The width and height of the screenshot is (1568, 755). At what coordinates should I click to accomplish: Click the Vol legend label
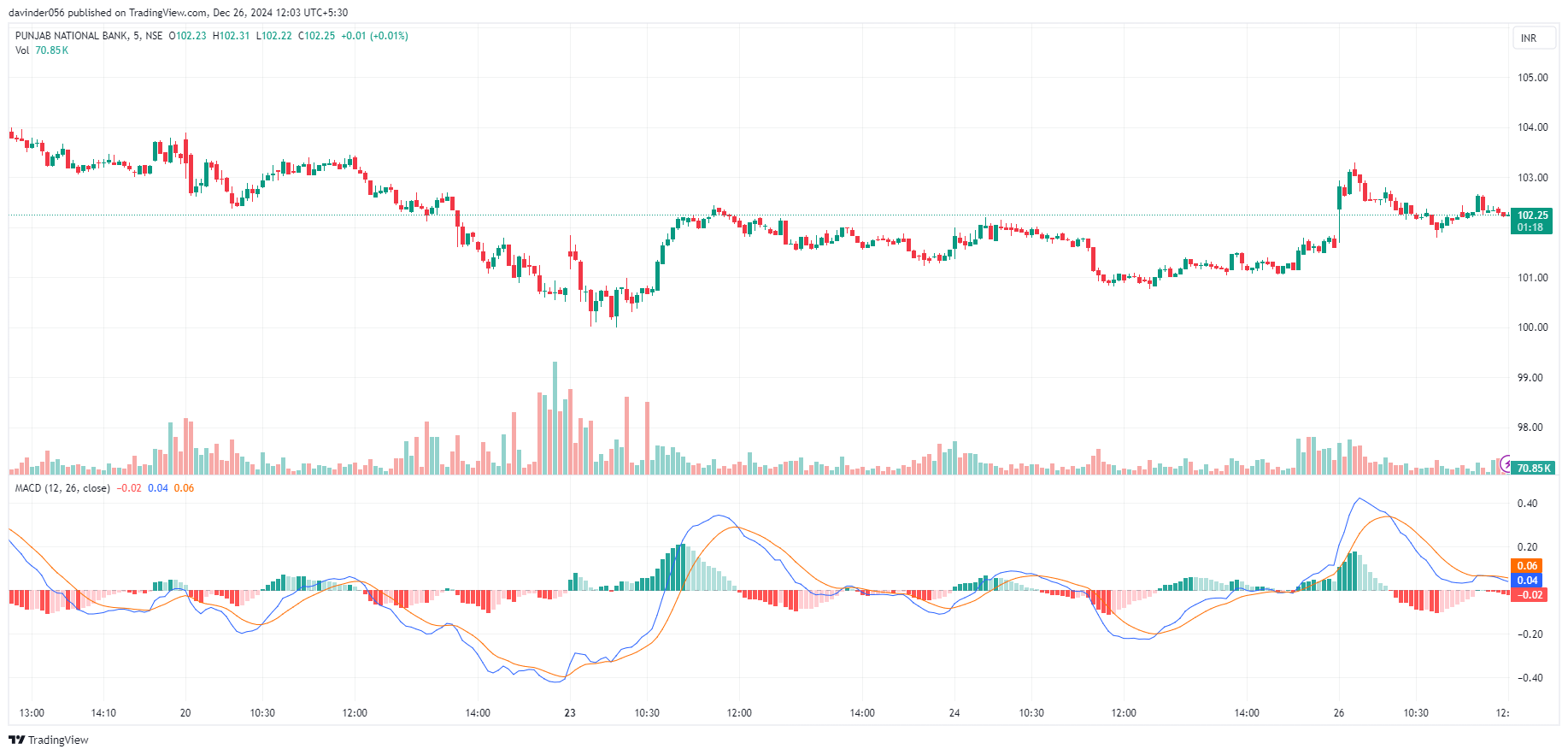pos(22,50)
